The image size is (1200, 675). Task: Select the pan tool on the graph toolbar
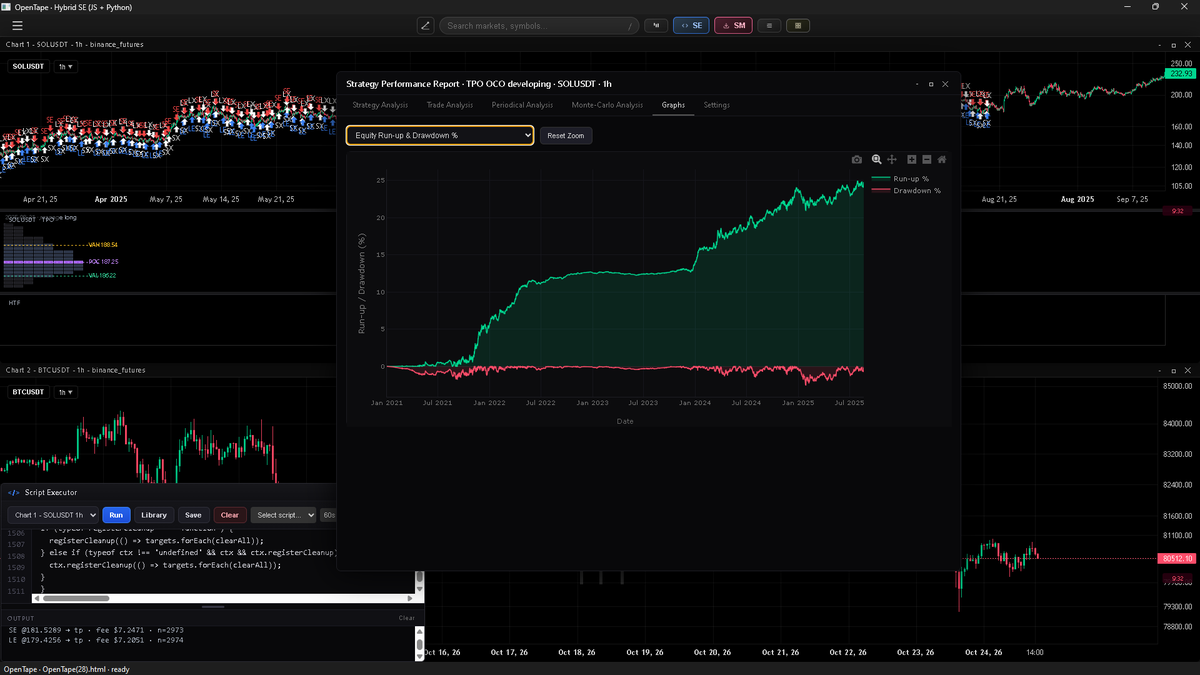click(892, 159)
